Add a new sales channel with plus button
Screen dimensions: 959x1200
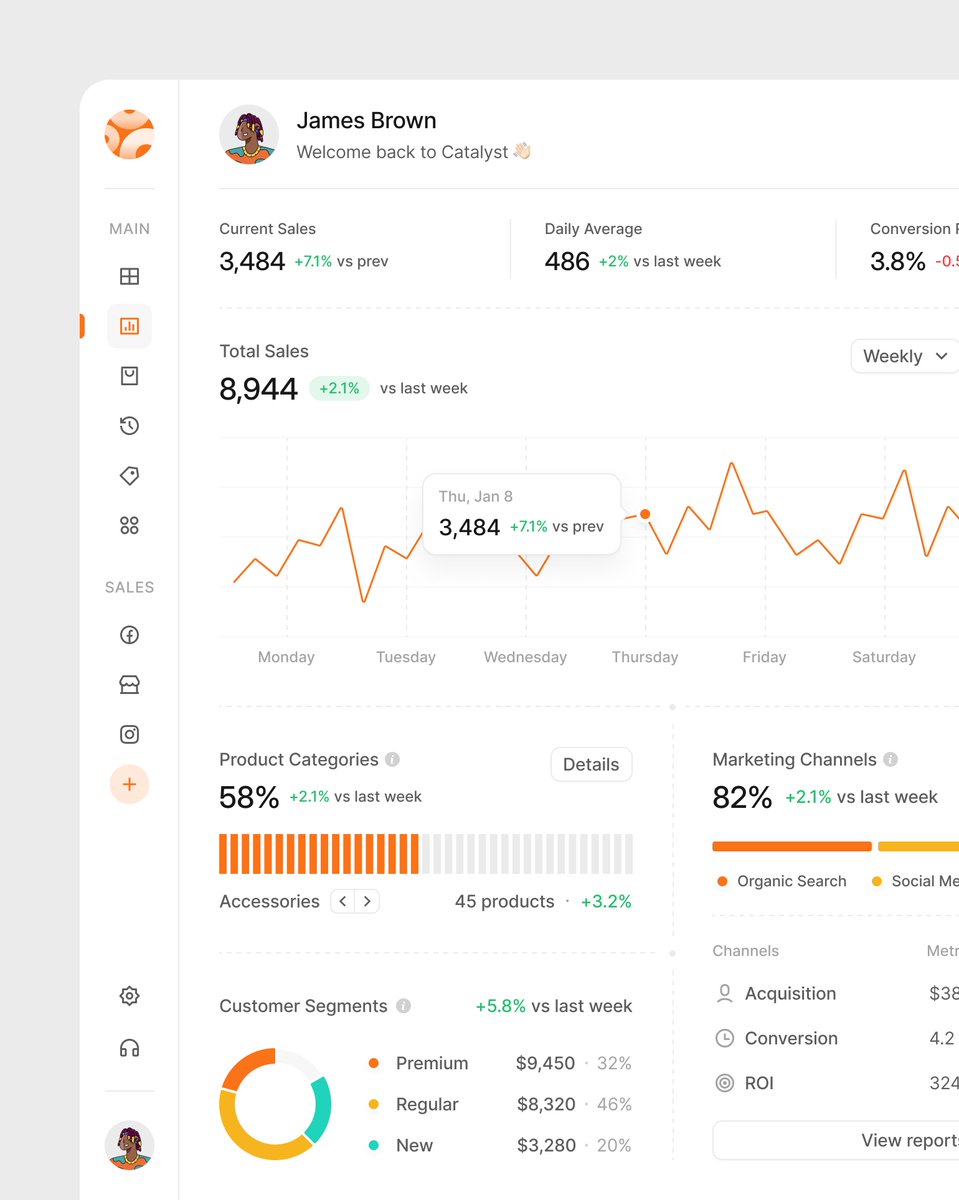tap(129, 785)
